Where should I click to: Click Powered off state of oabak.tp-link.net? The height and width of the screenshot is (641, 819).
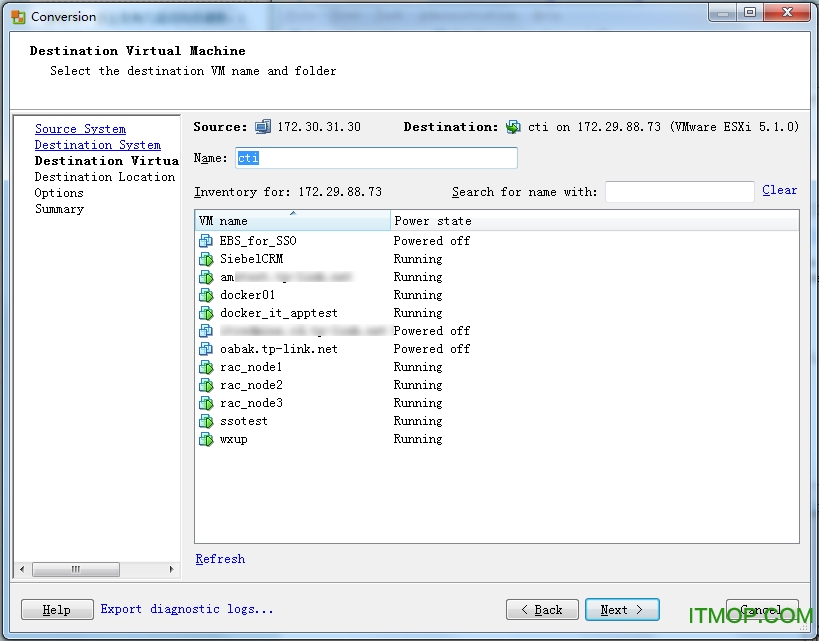tap(431, 349)
